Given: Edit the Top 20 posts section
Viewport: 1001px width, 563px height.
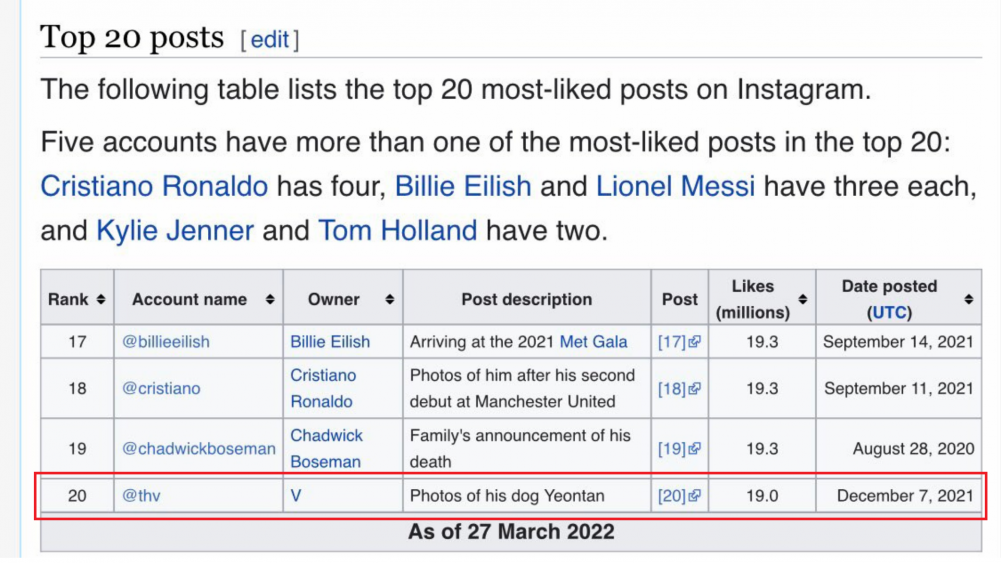Looking at the screenshot, I should 269,40.
